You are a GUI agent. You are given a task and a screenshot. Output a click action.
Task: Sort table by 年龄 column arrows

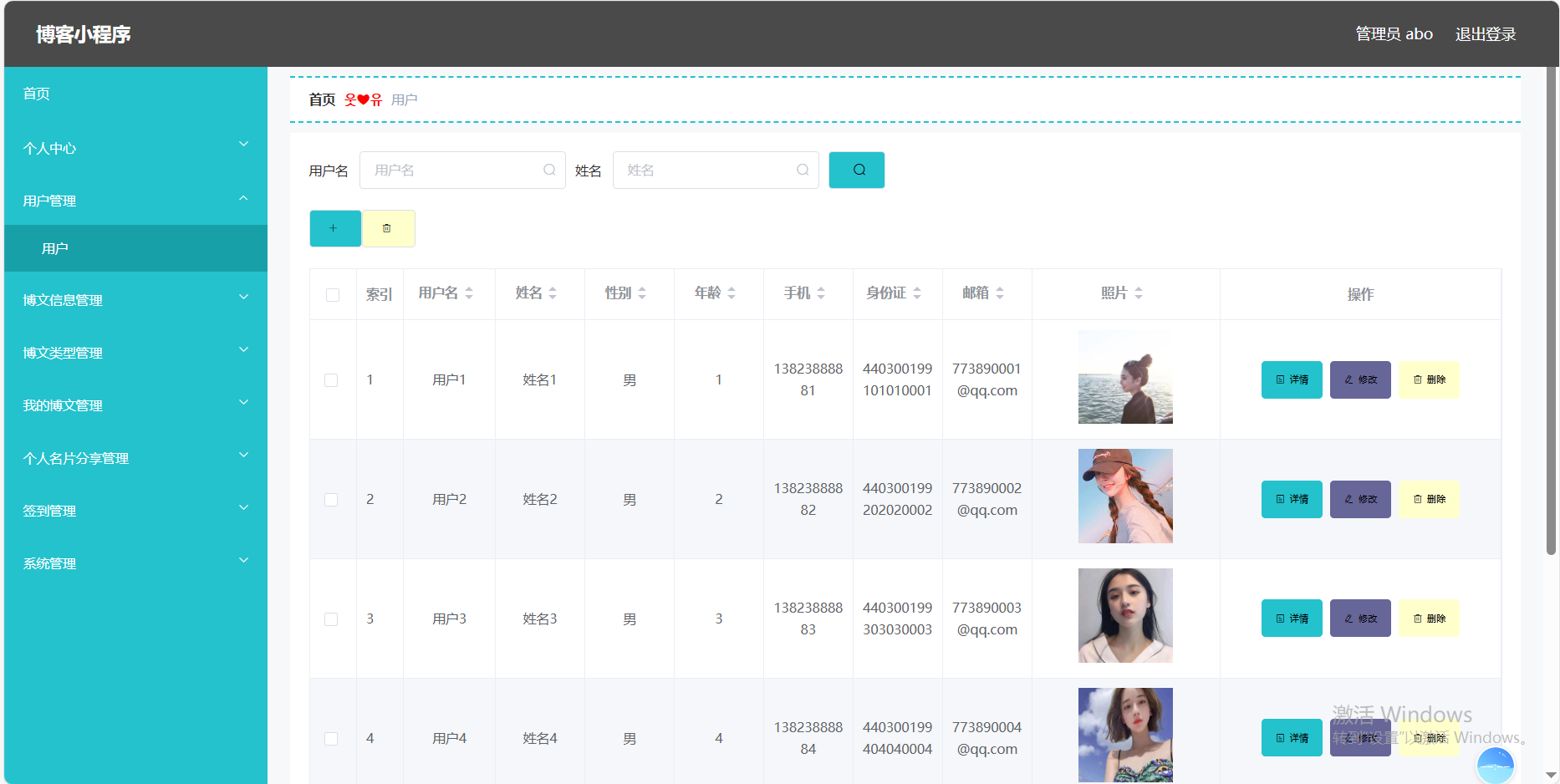[x=732, y=293]
